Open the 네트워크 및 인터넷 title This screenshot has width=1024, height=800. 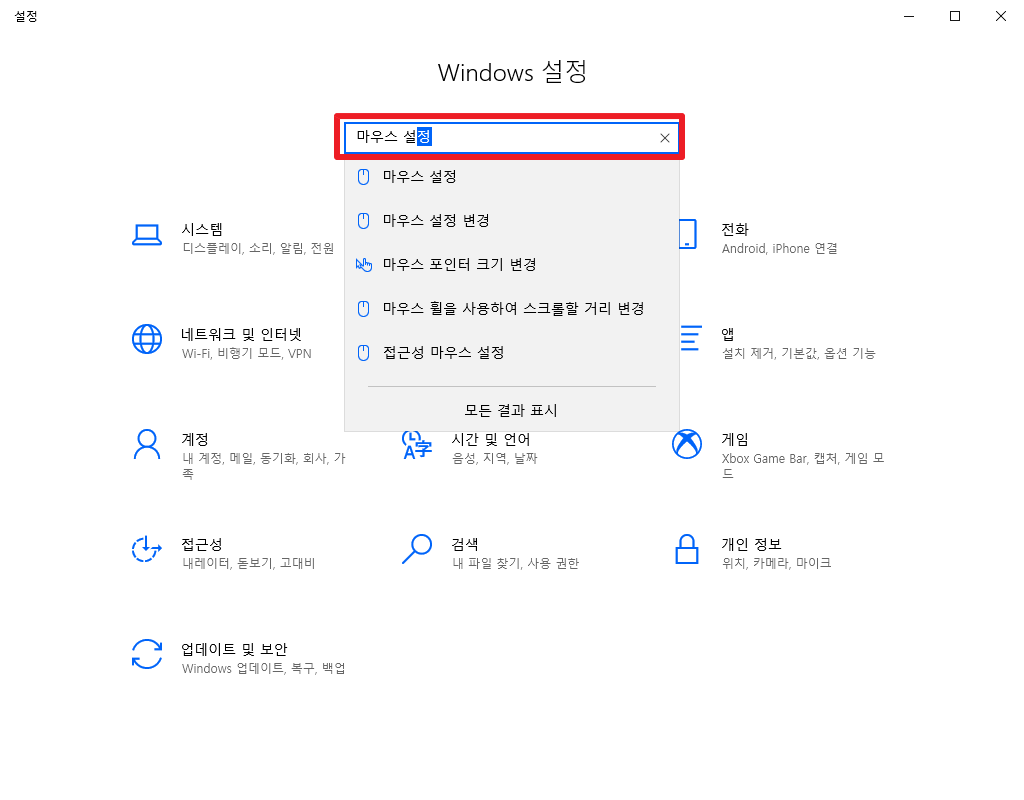242,334
